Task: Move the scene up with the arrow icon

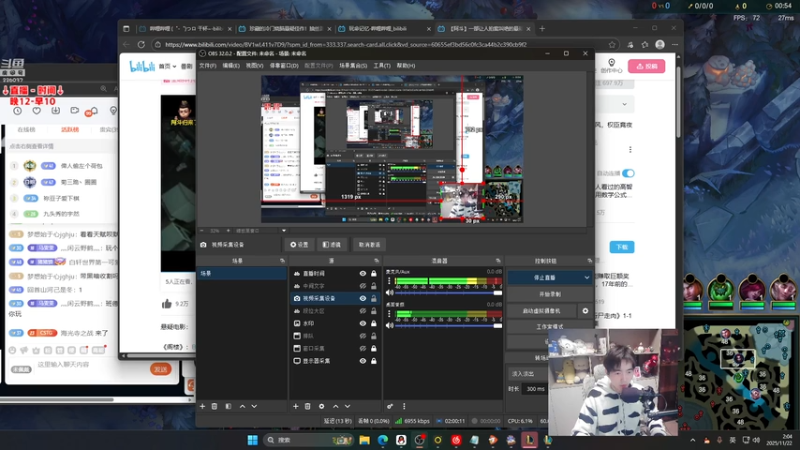Action: click(x=242, y=407)
